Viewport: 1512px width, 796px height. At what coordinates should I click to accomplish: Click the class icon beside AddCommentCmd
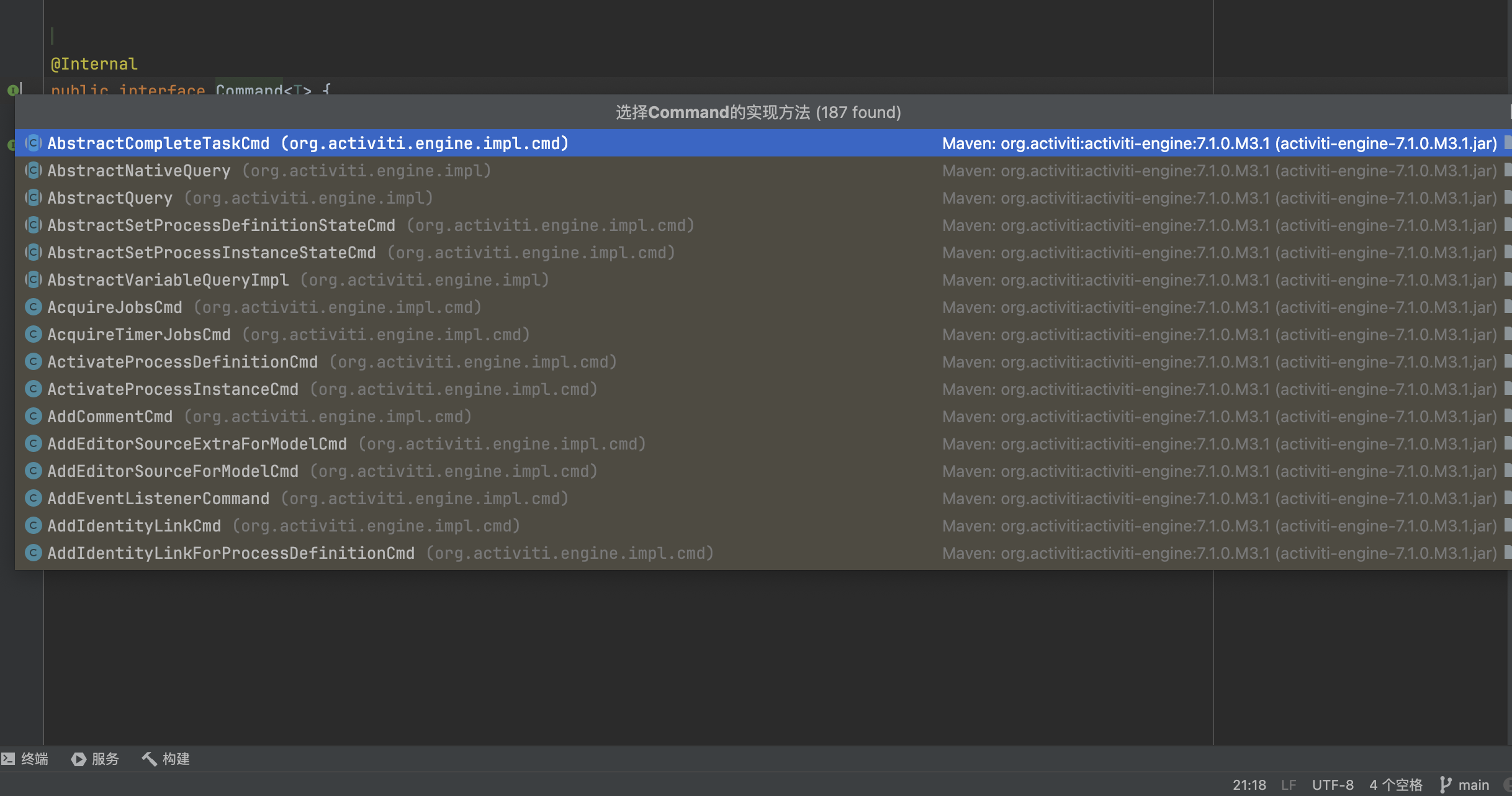pos(33,416)
